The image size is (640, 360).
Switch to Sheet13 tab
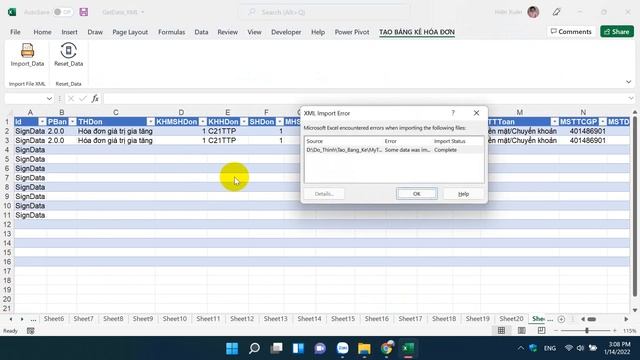[276, 319]
